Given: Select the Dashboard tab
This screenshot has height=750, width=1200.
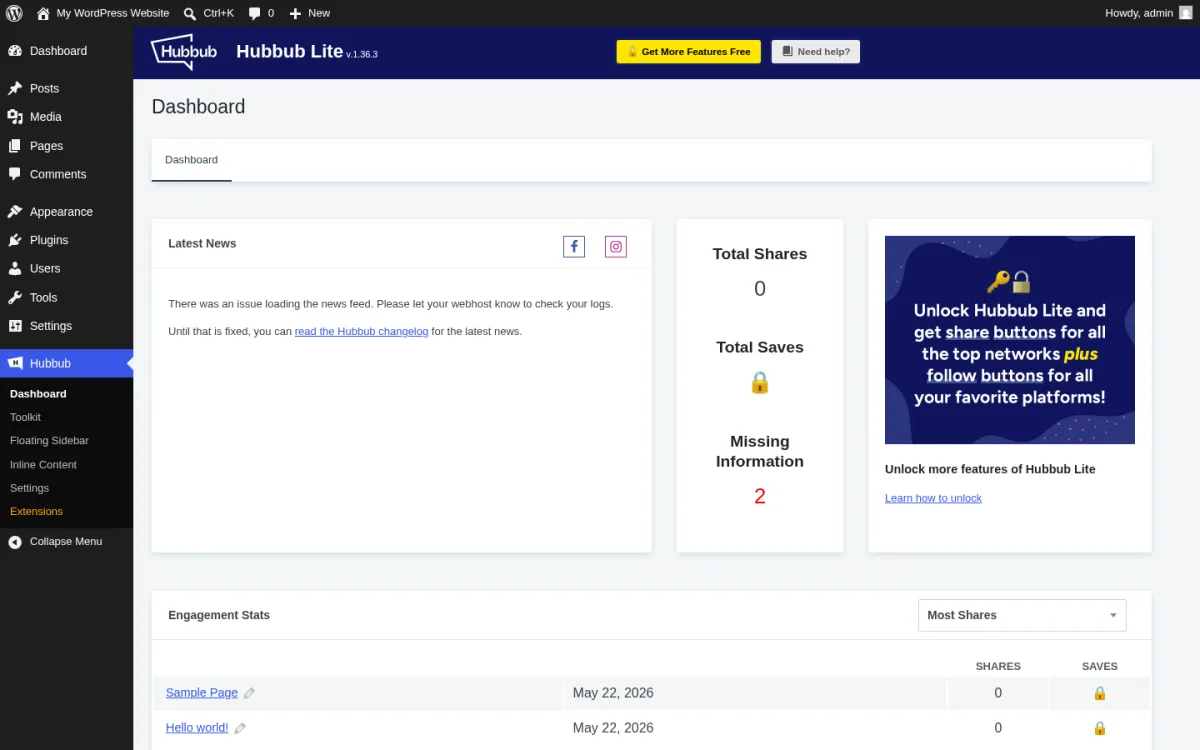Looking at the screenshot, I should tap(191, 160).
